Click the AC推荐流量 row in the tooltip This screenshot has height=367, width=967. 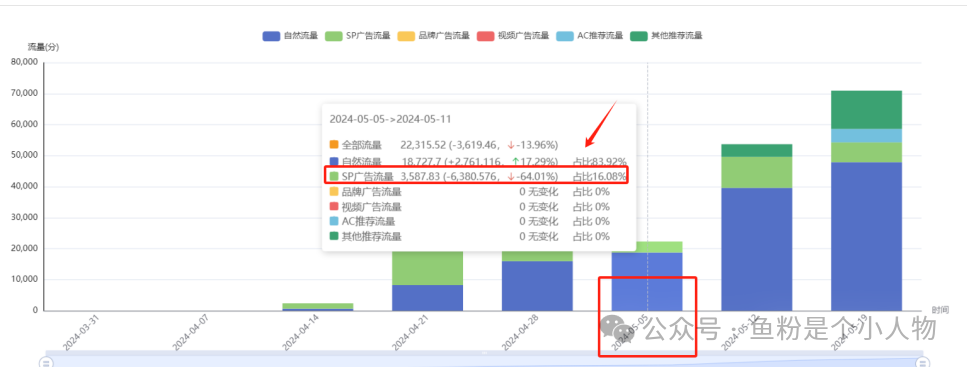coord(469,221)
